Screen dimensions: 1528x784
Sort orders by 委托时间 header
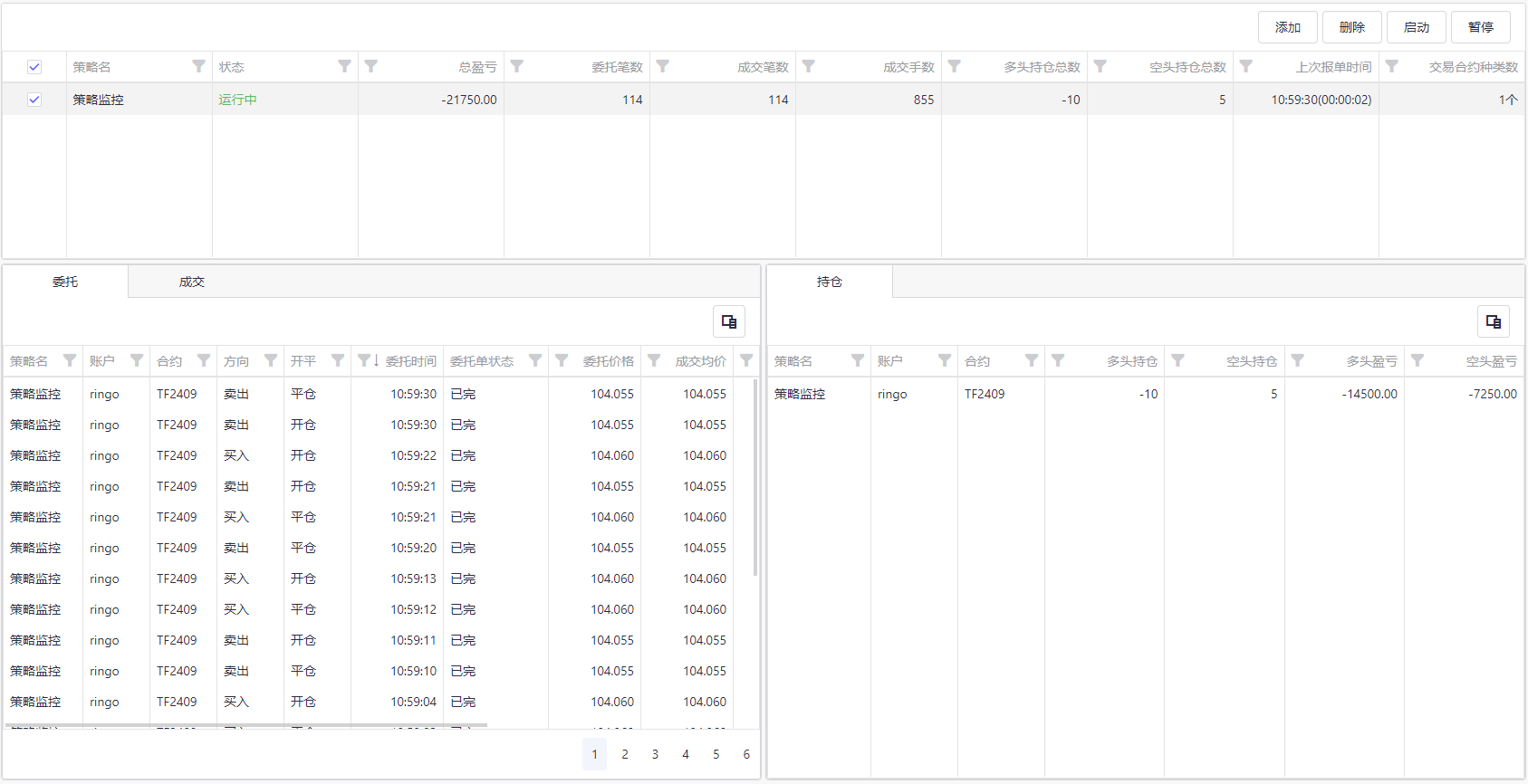click(410, 361)
